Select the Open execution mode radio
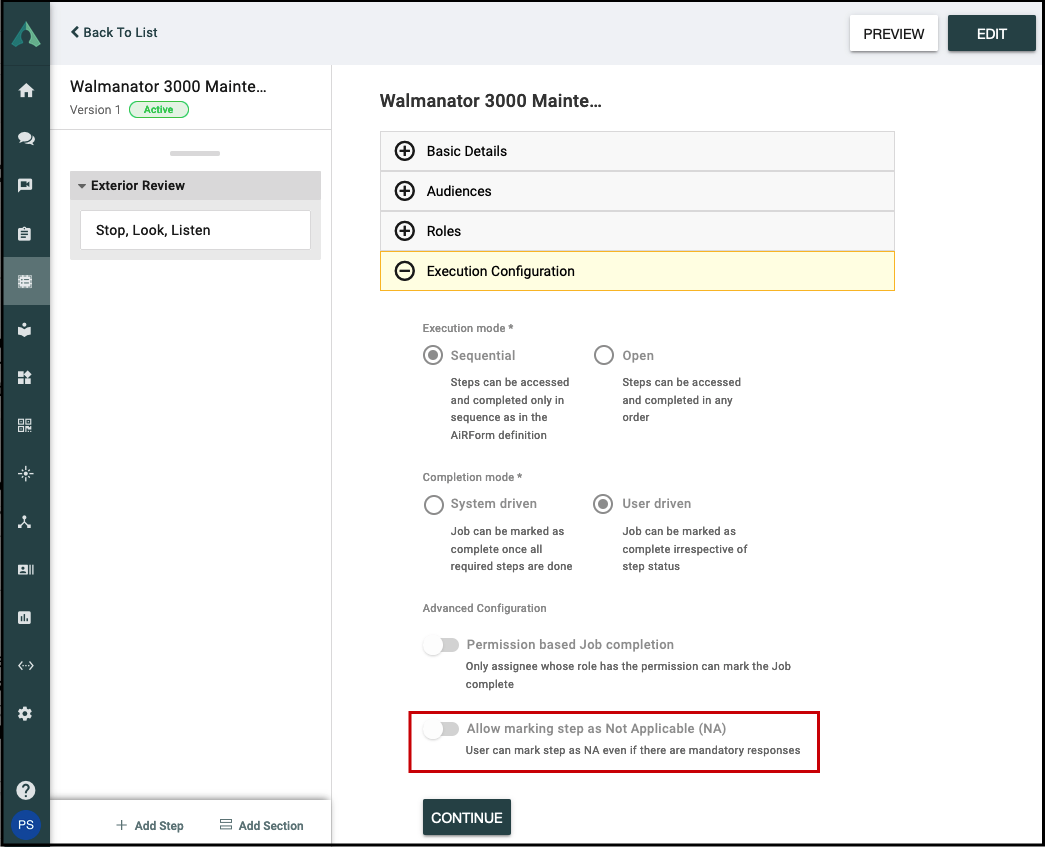This screenshot has height=847, width=1045. pyautogui.click(x=604, y=355)
